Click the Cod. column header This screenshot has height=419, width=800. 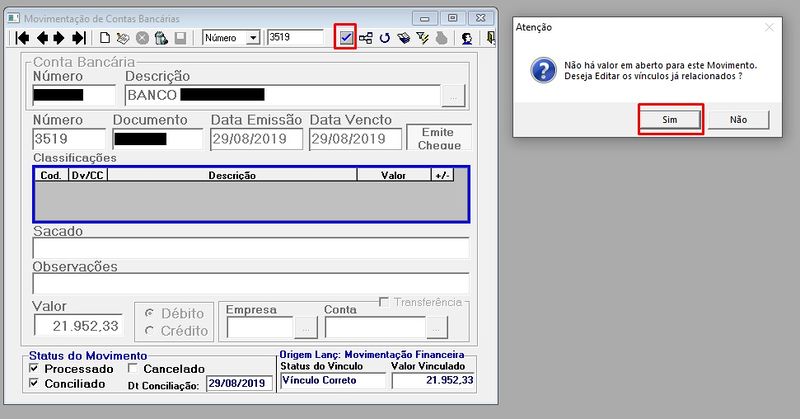tap(52, 175)
